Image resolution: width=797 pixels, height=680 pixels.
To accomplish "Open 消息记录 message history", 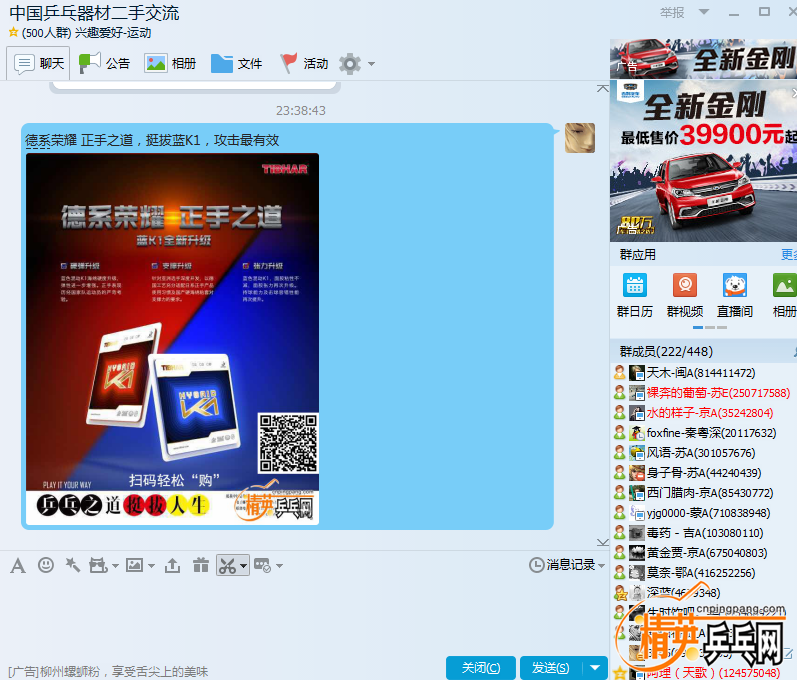I will 562,565.
